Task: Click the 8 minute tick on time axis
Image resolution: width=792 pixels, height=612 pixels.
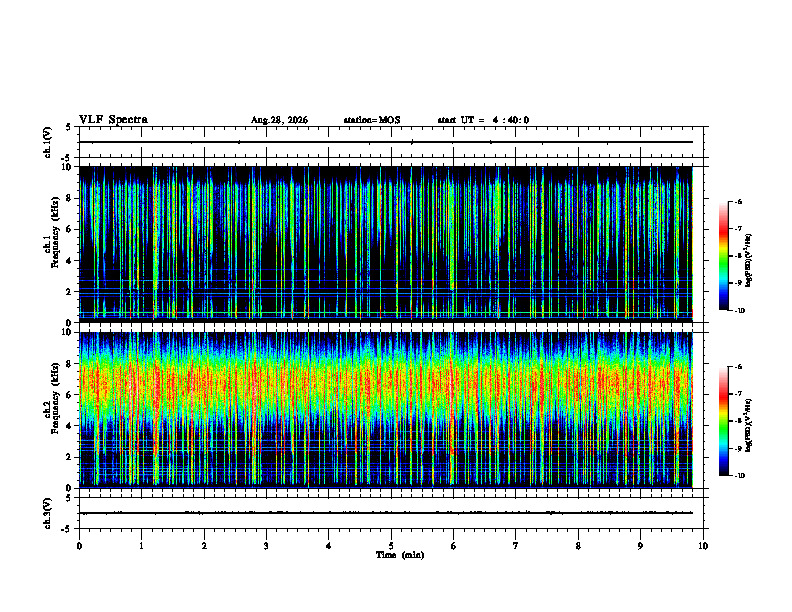Action: pyautogui.click(x=578, y=546)
